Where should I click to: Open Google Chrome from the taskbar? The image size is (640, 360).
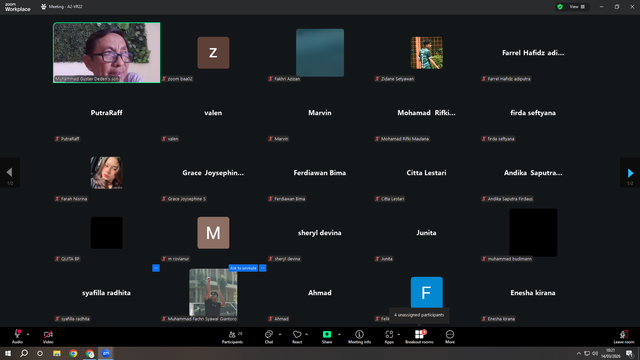(73, 353)
